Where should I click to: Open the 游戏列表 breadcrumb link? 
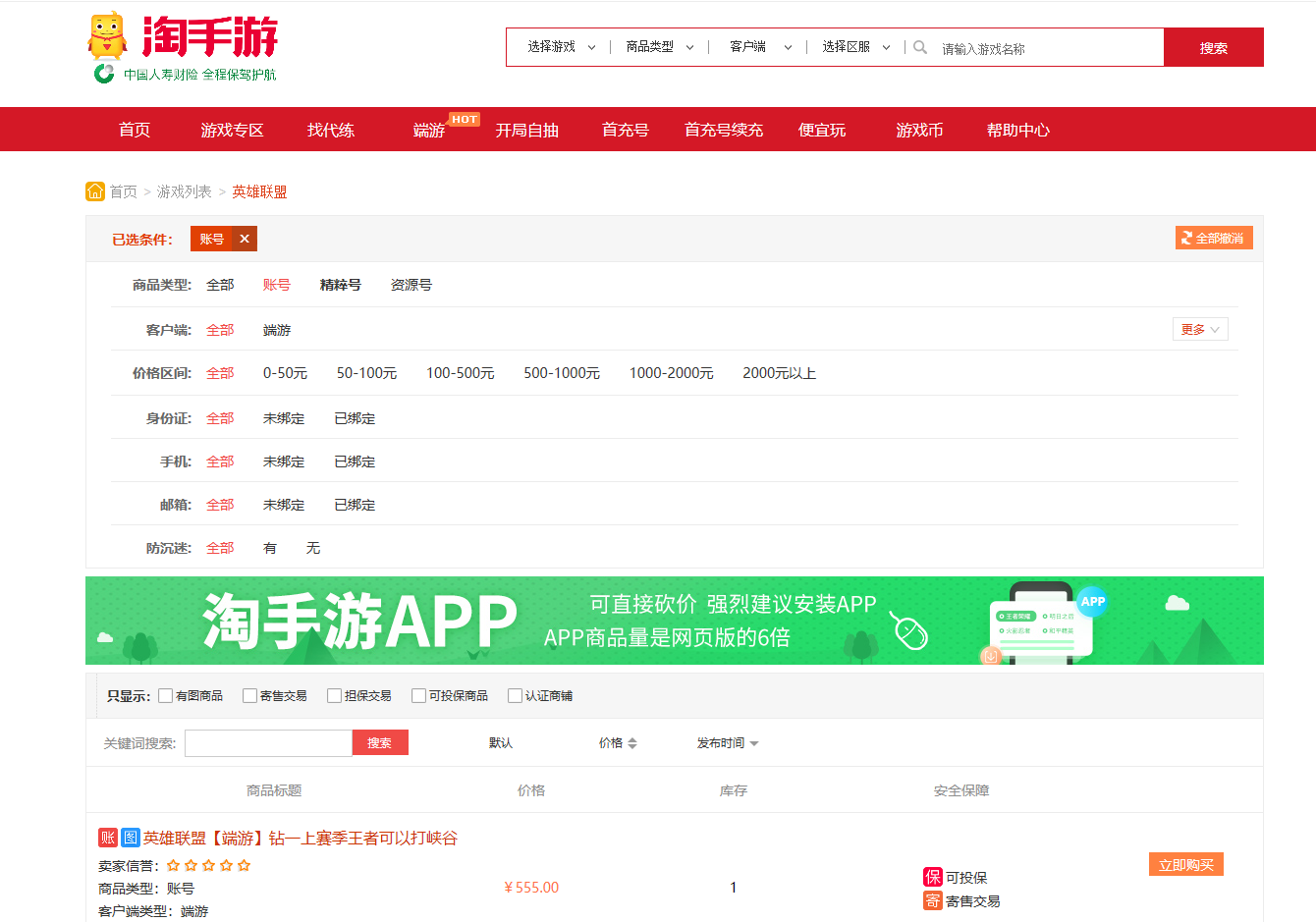185,191
